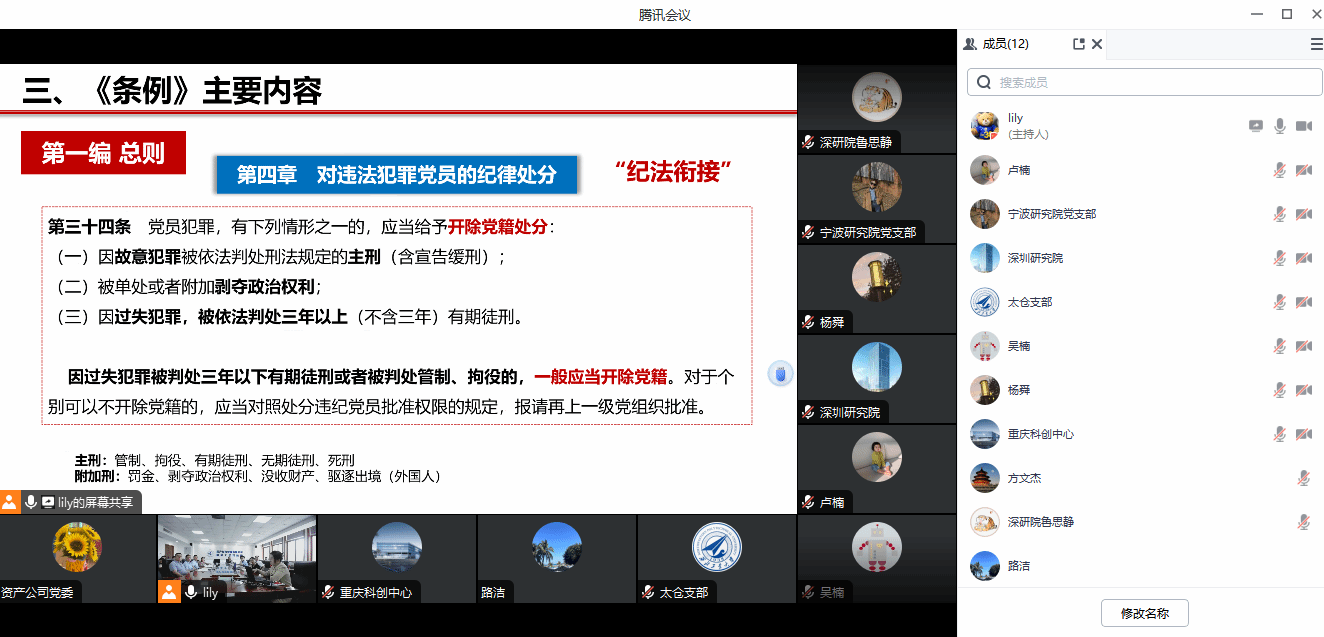Select the 杨舜 video tile

[877, 288]
